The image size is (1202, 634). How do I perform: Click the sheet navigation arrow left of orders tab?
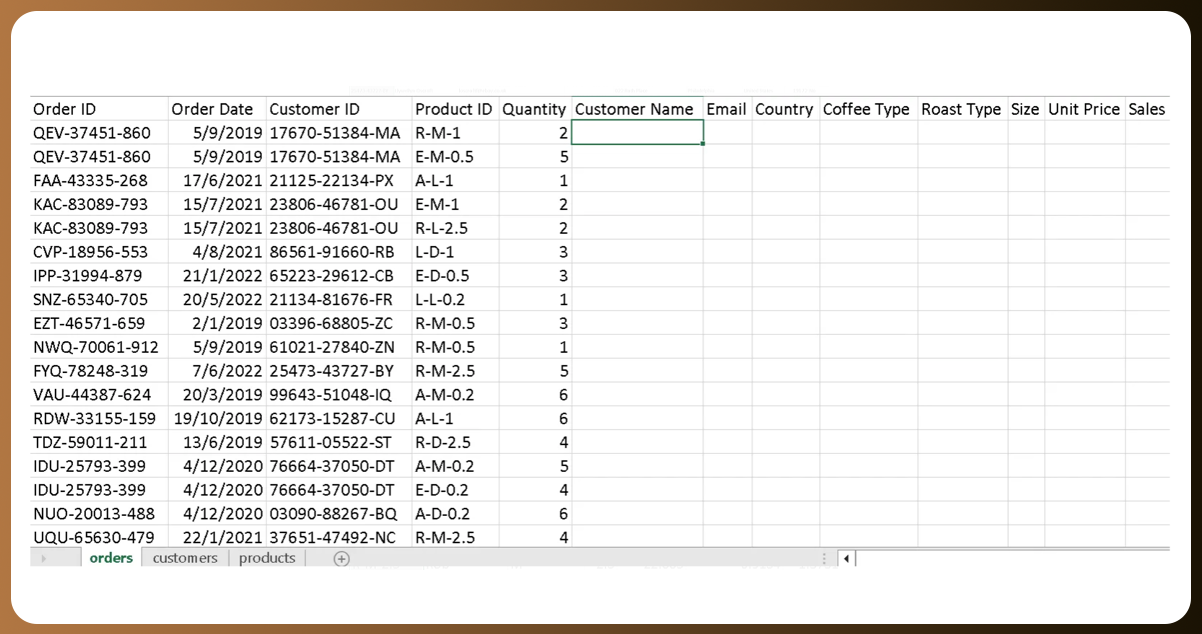click(43, 559)
